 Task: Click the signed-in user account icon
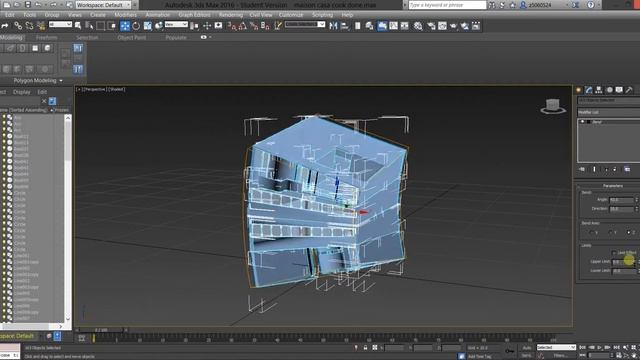click(x=523, y=5)
